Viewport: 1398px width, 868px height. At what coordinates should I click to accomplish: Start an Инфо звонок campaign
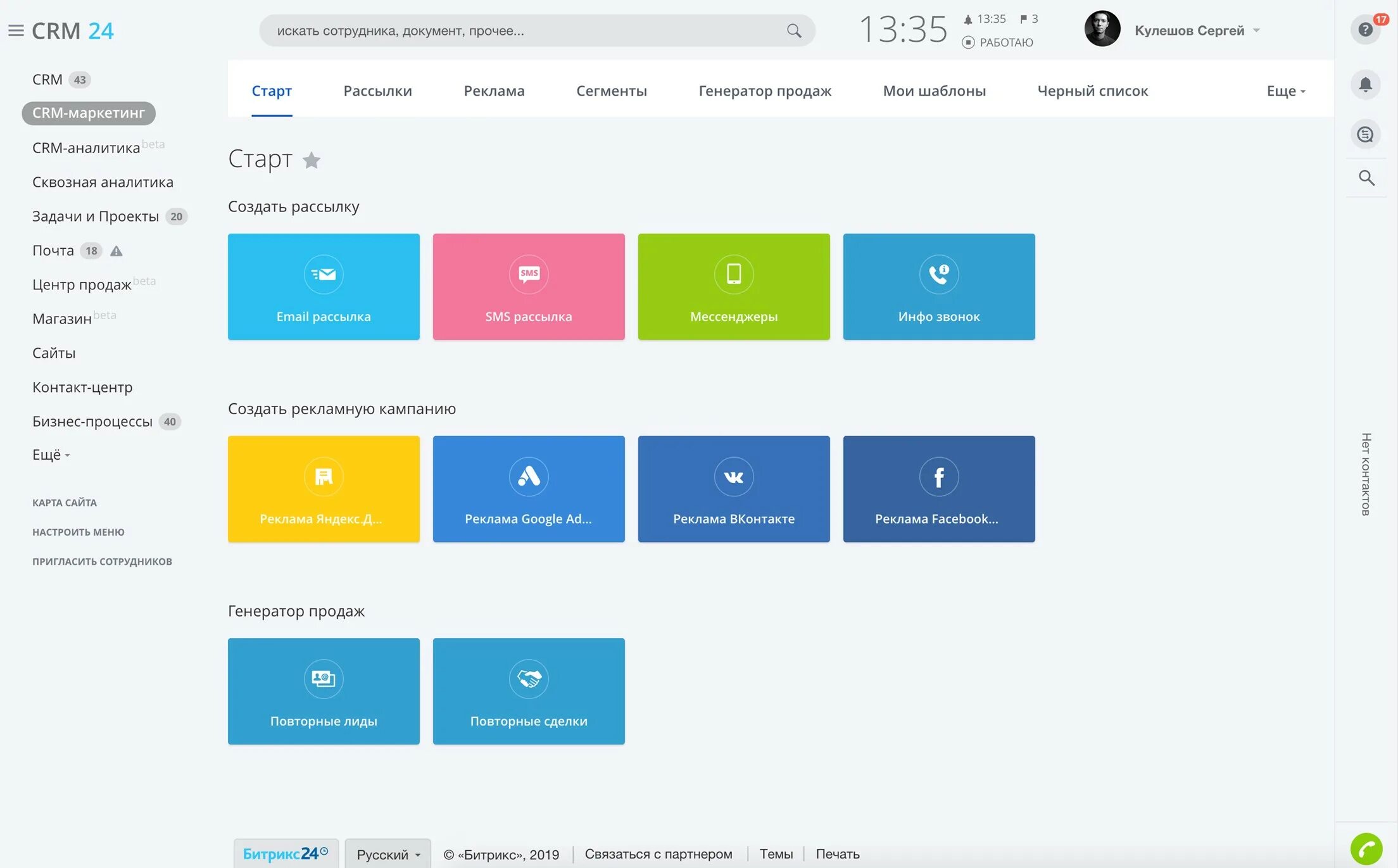938,287
